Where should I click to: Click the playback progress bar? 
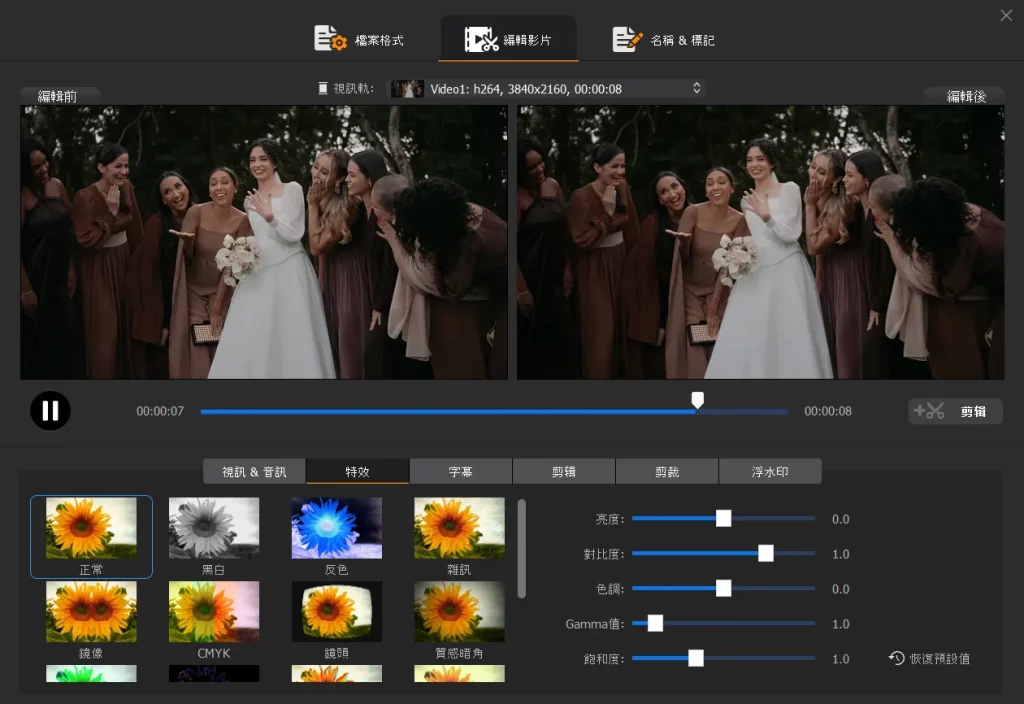[x=494, y=411]
